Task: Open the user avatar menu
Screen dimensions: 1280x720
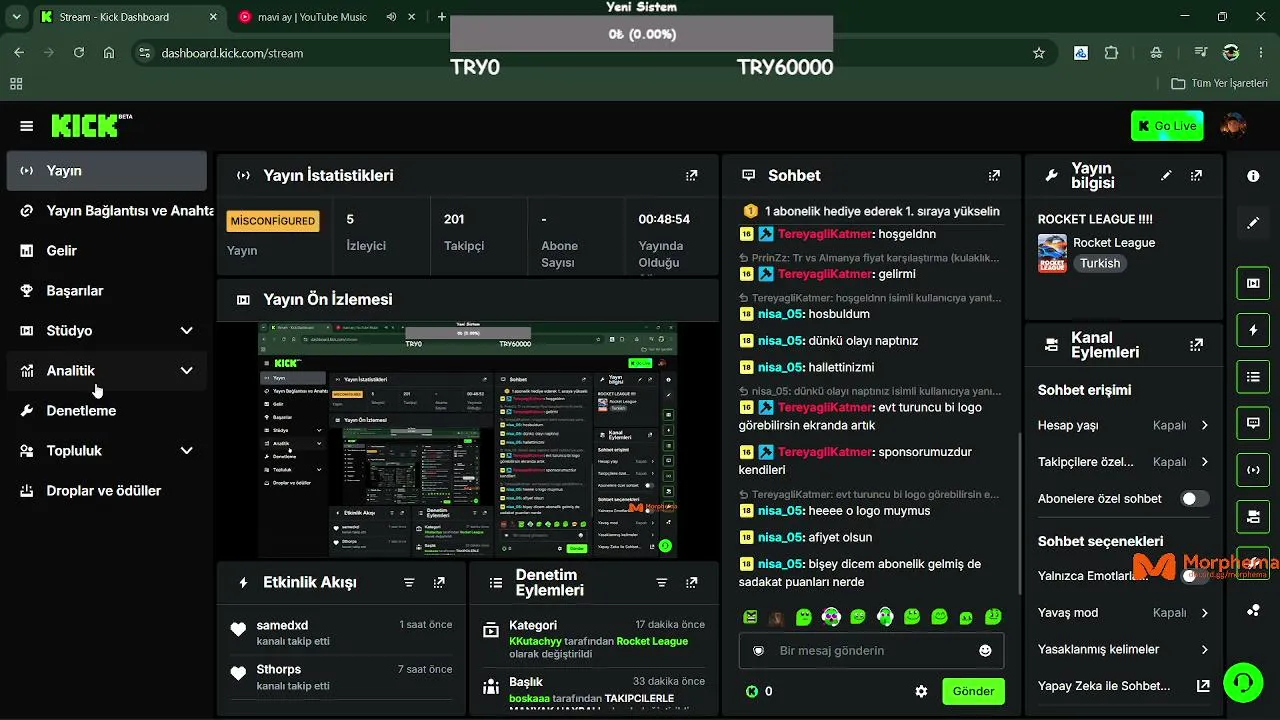Action: [1233, 126]
